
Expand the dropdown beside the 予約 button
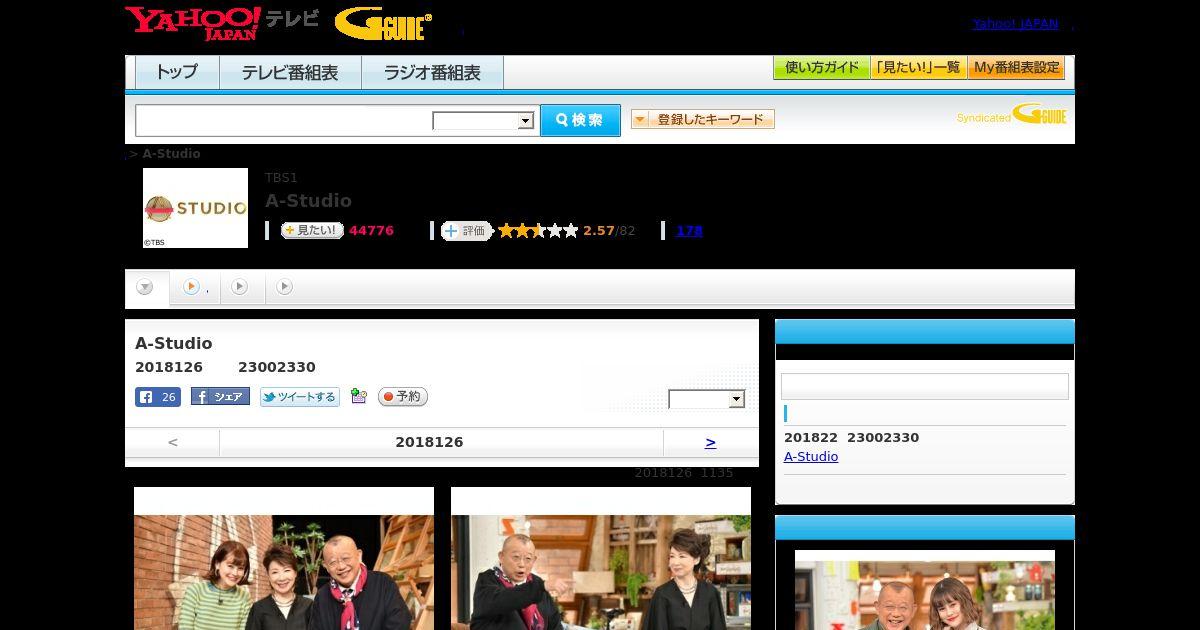[x=707, y=399]
